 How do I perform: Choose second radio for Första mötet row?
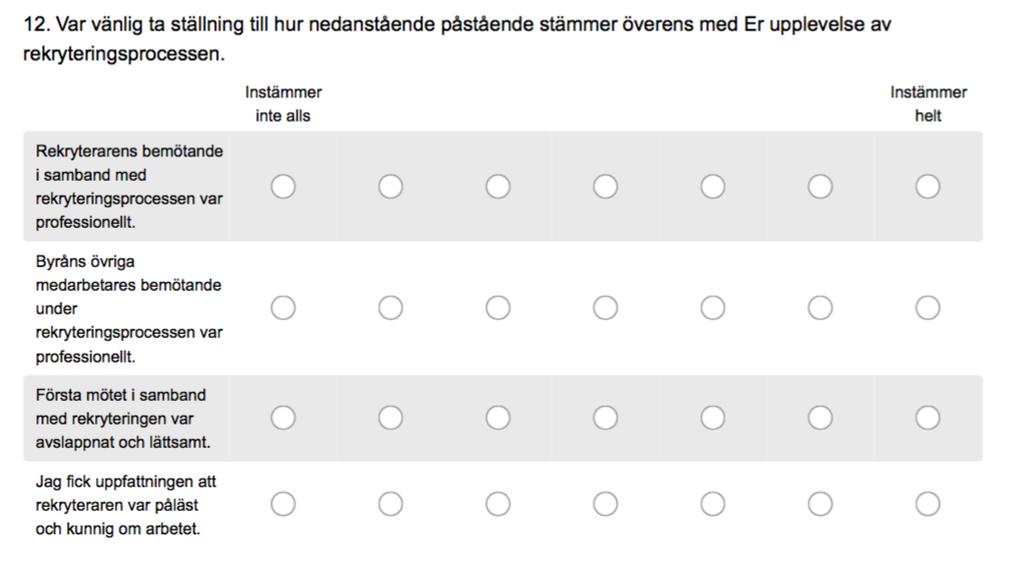coord(391,417)
